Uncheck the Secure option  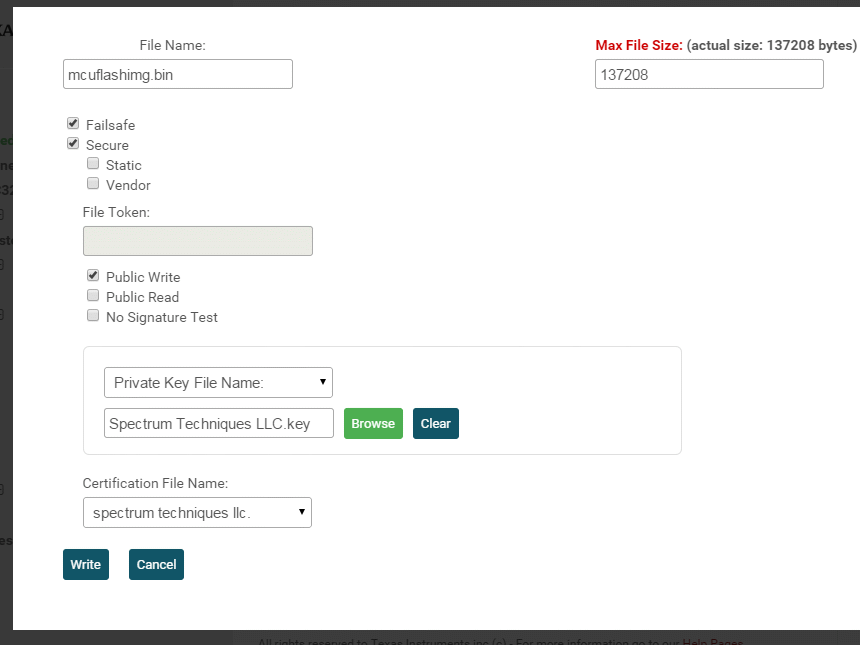pos(73,144)
